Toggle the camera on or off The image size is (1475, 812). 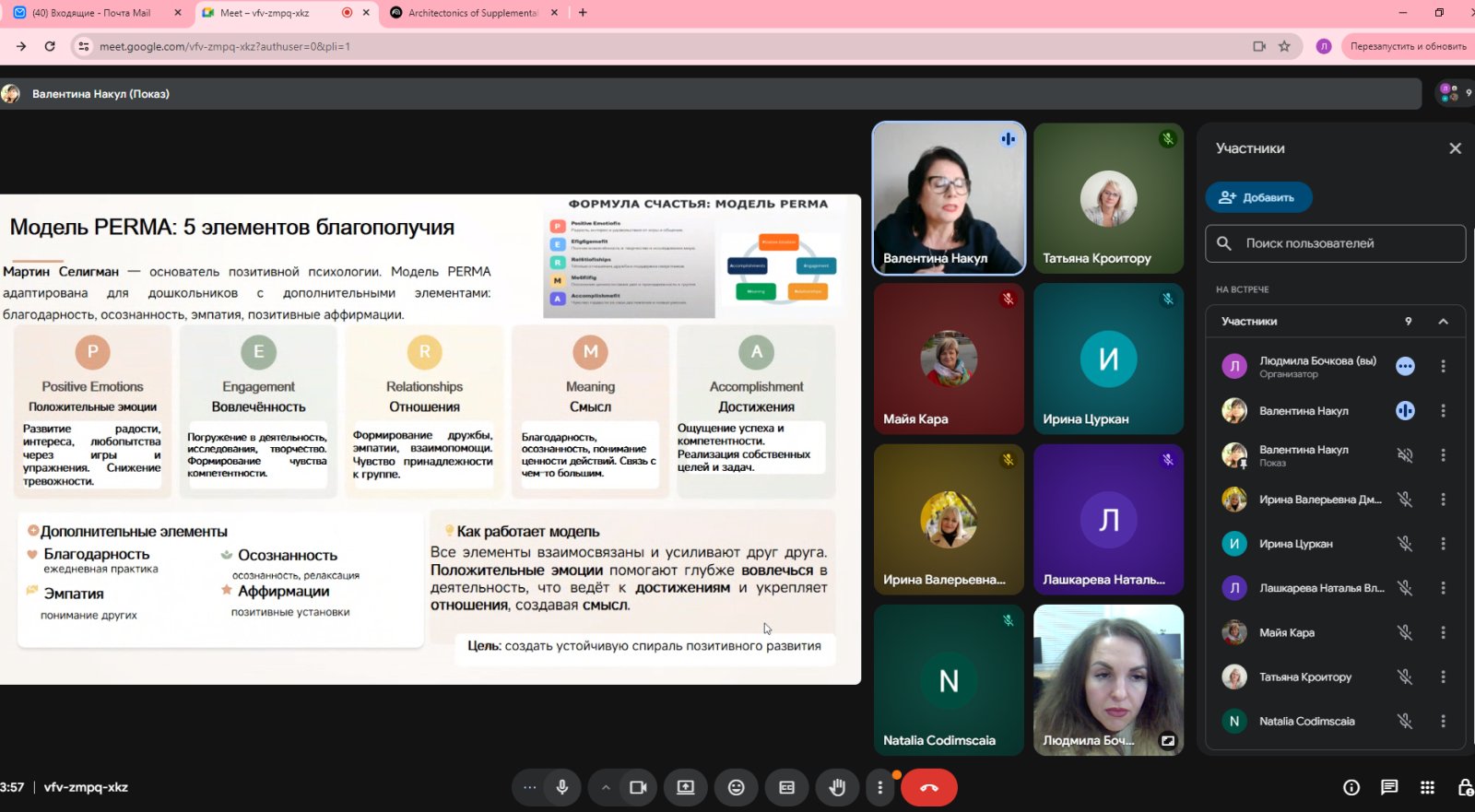(638, 787)
